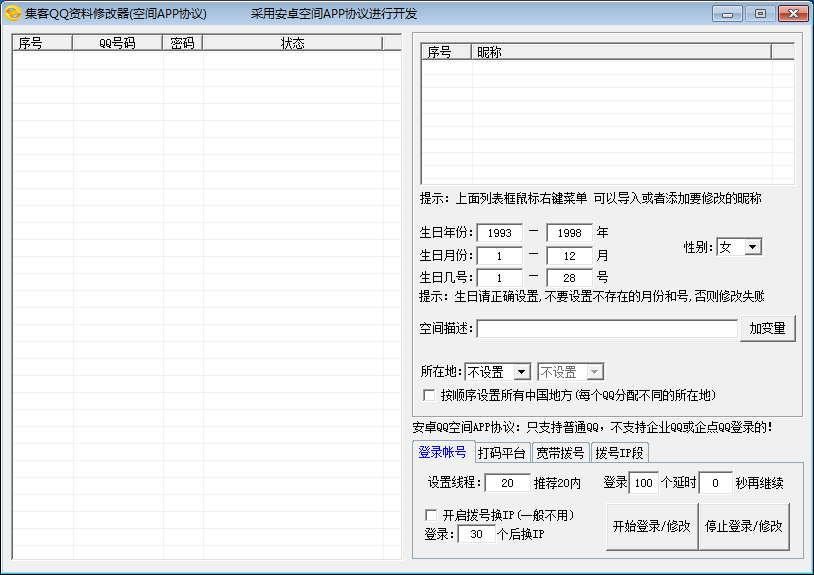Click the app icon in title bar

coord(12,13)
